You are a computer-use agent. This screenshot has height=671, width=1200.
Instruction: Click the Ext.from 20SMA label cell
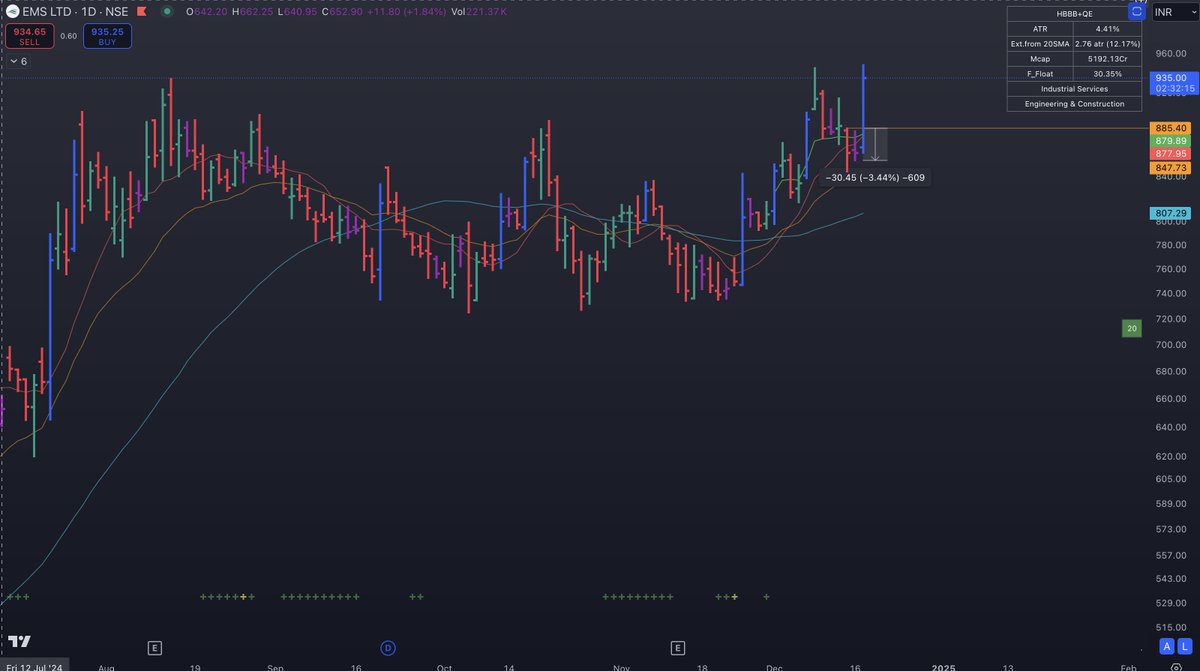point(1040,43)
